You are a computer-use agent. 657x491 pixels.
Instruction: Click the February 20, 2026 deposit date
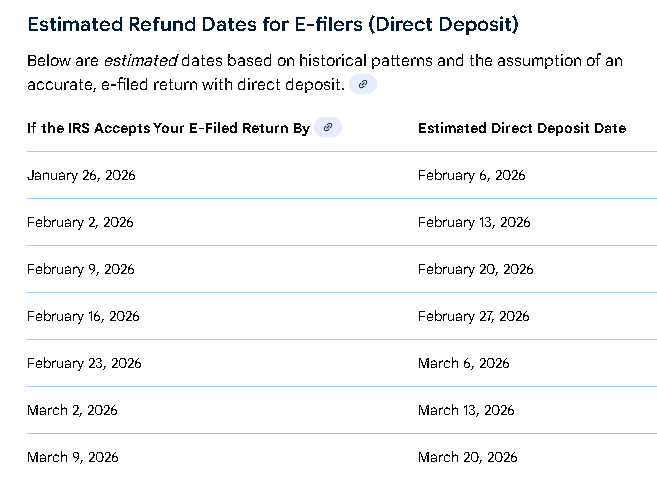(x=475, y=269)
